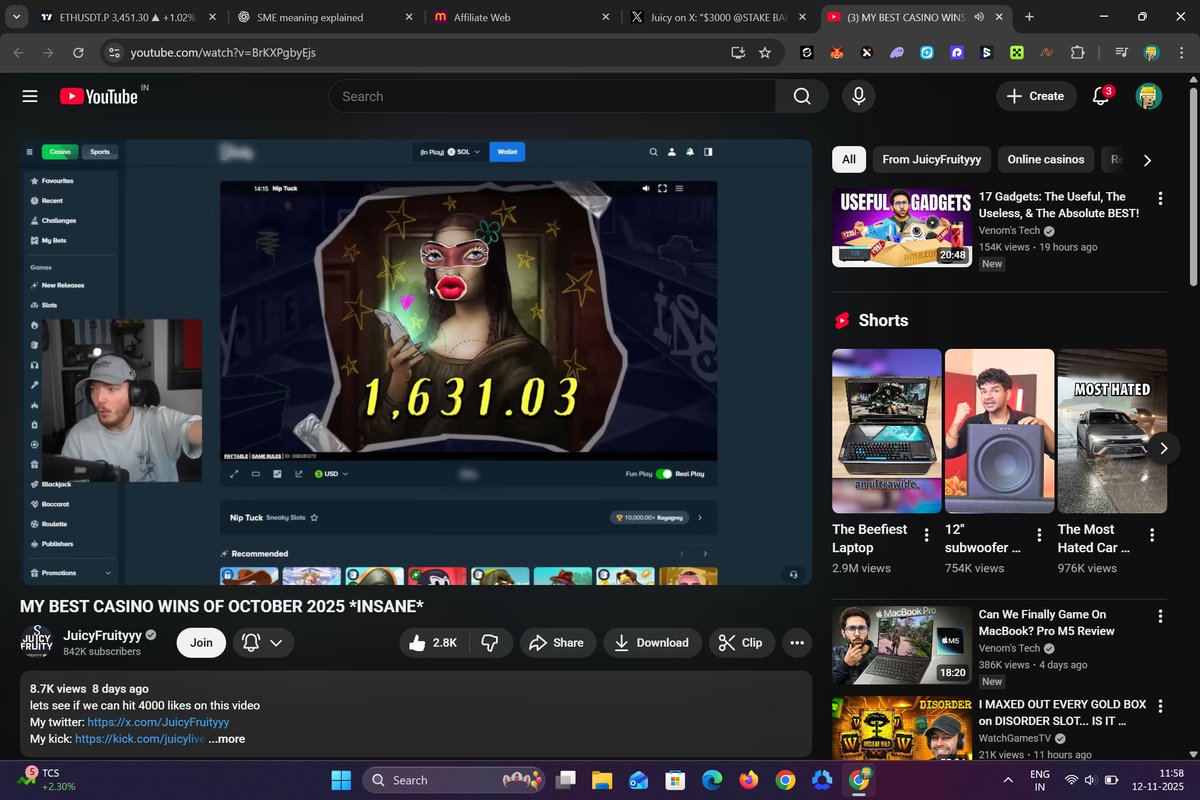Open the Windows Start menu

(341, 780)
